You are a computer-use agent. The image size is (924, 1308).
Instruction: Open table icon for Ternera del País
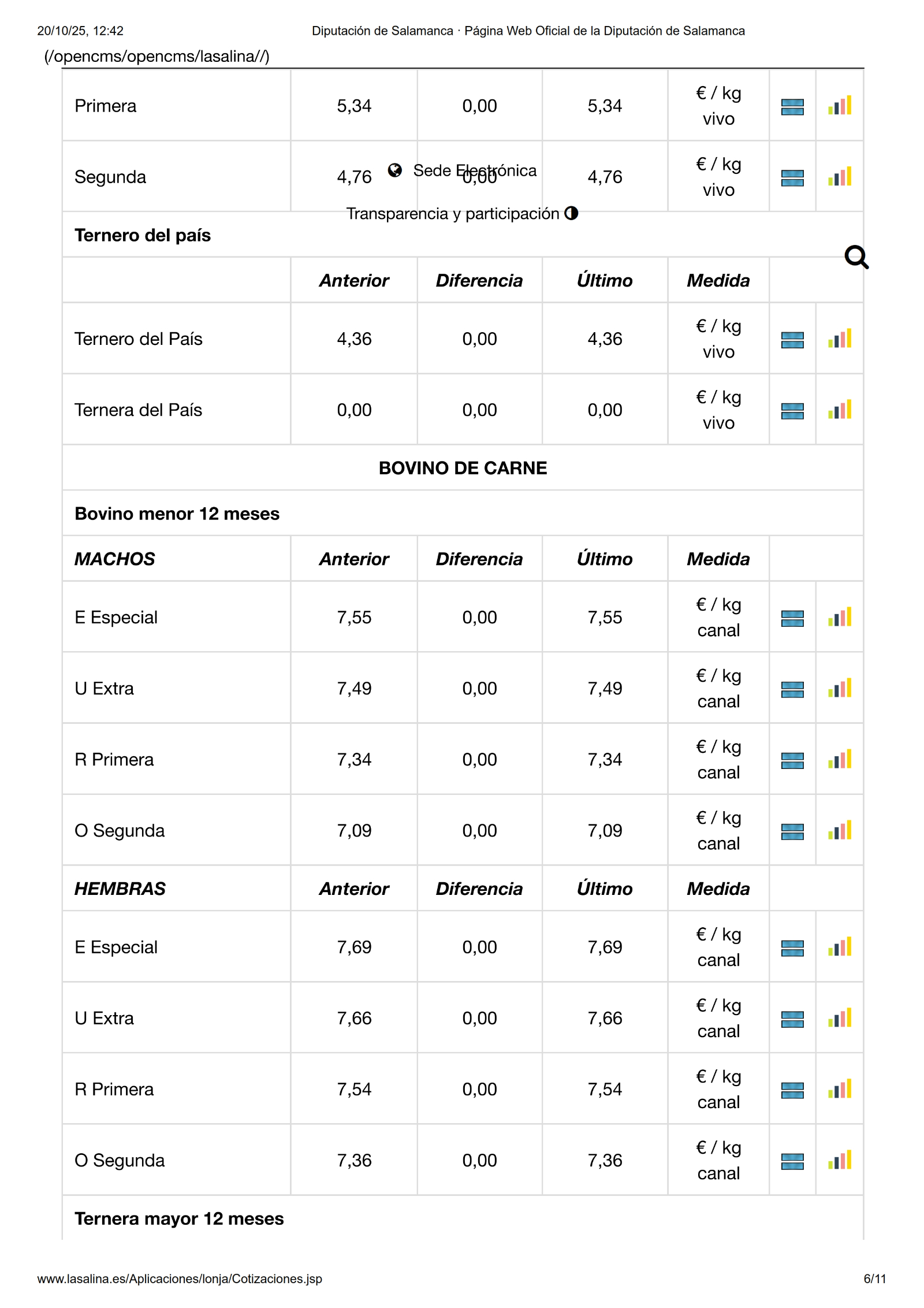(792, 411)
